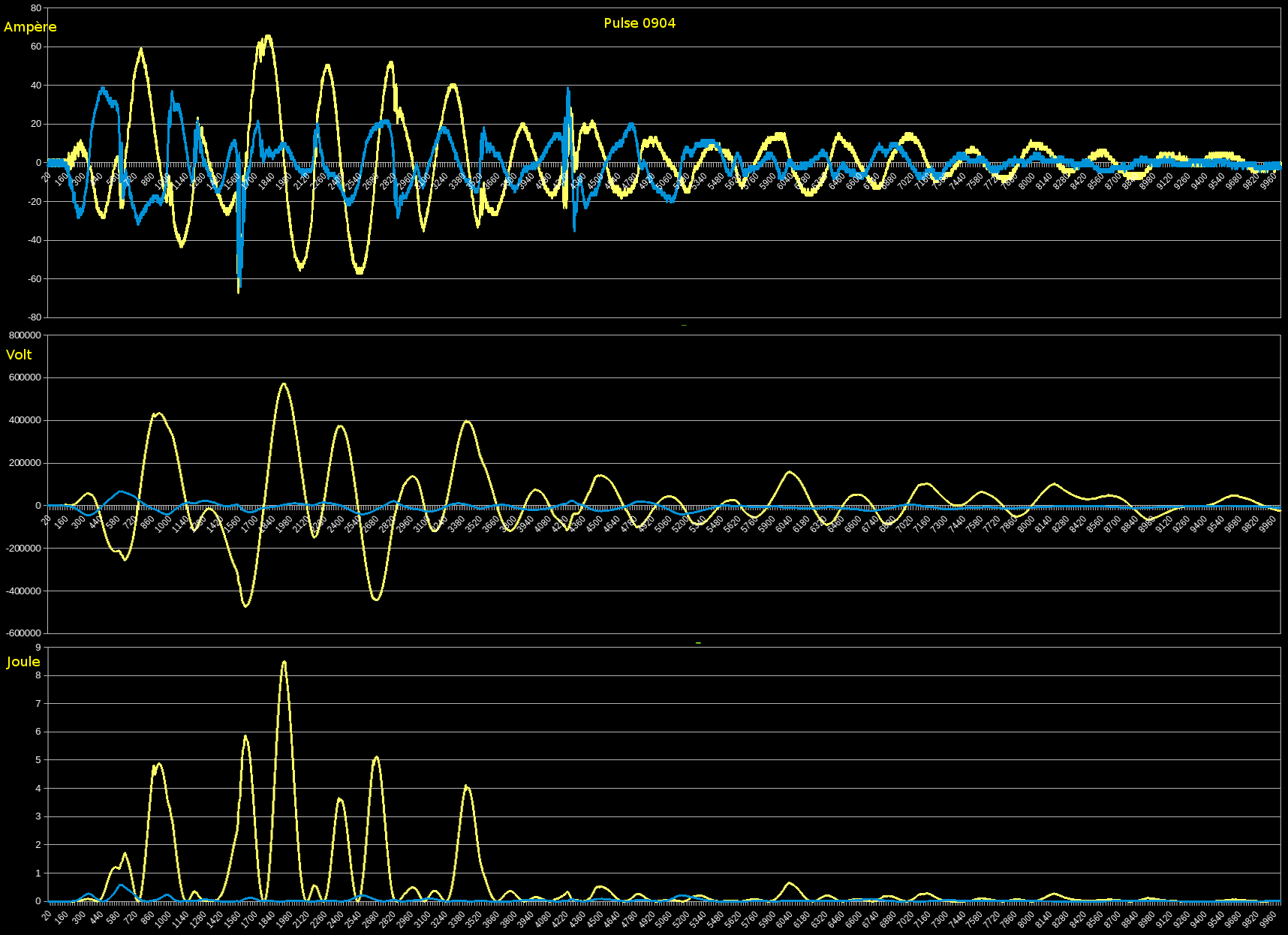
Task: Click the 1840 label on the Ampère chart x-axis
Action: coord(266,181)
